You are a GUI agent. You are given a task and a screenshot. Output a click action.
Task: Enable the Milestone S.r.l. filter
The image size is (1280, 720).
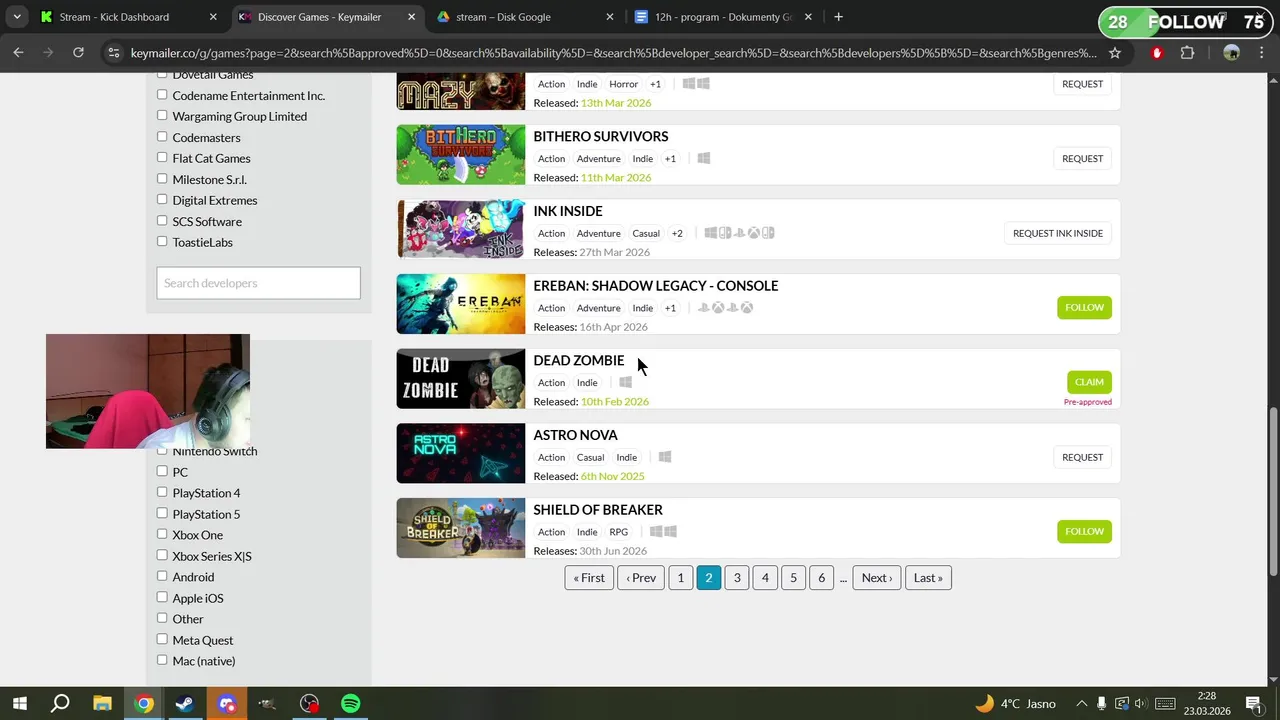[x=162, y=179]
